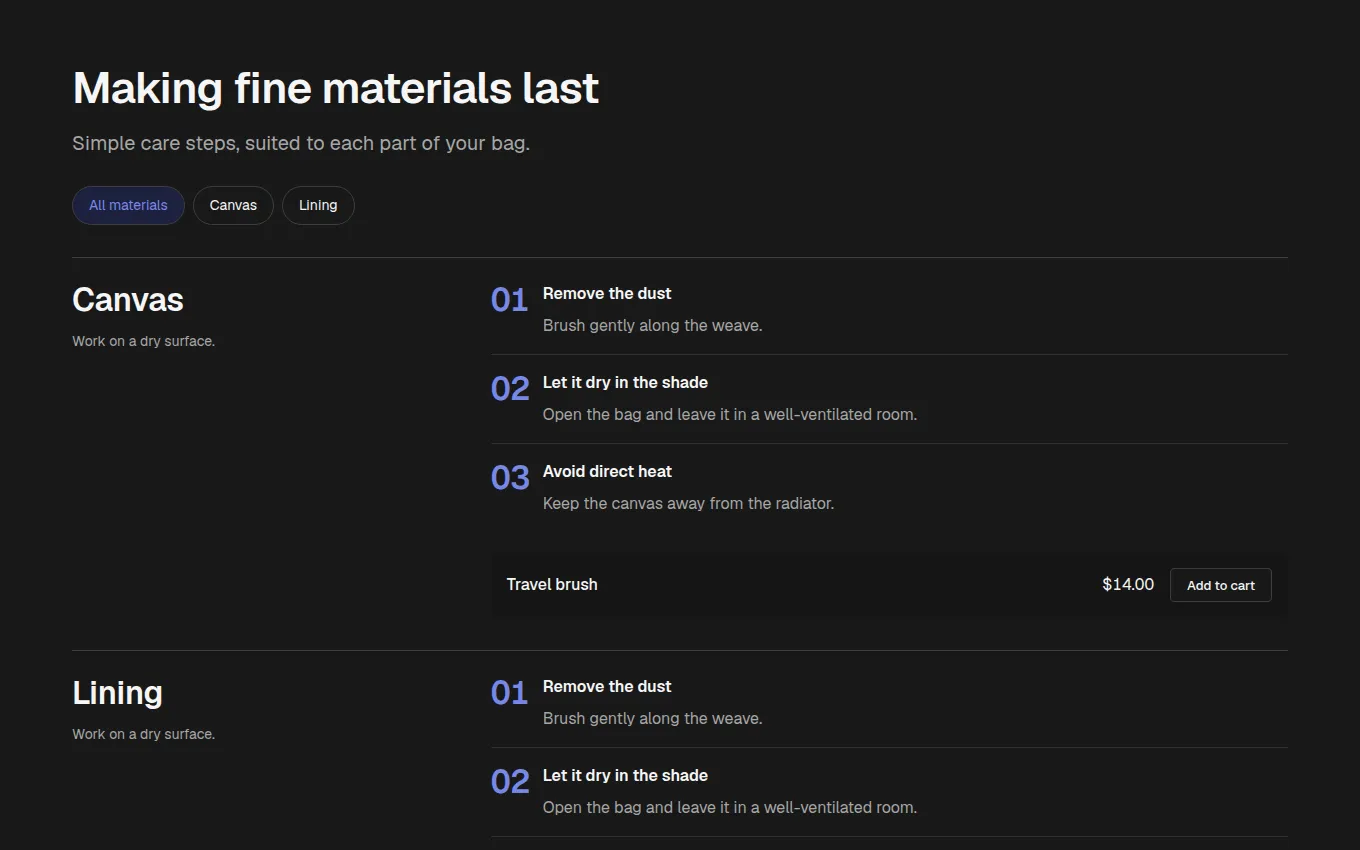
Task: Click Lining 'Brush gently along the weave' description
Action: coord(652,718)
